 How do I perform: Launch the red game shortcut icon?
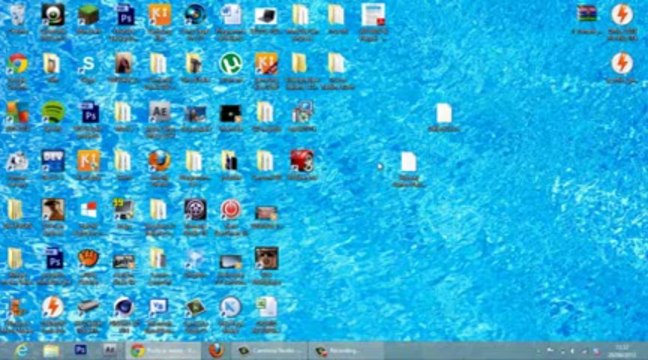(x=302, y=161)
